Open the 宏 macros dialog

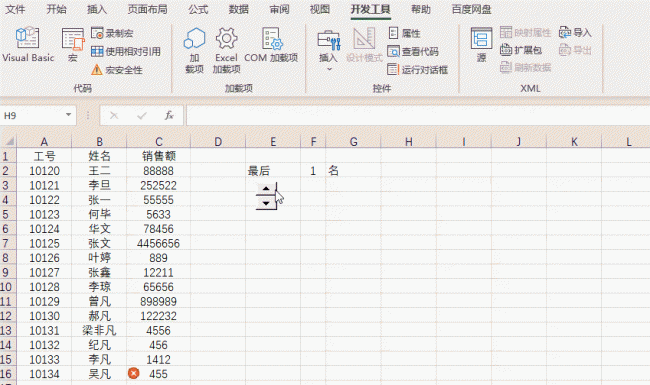(73, 45)
